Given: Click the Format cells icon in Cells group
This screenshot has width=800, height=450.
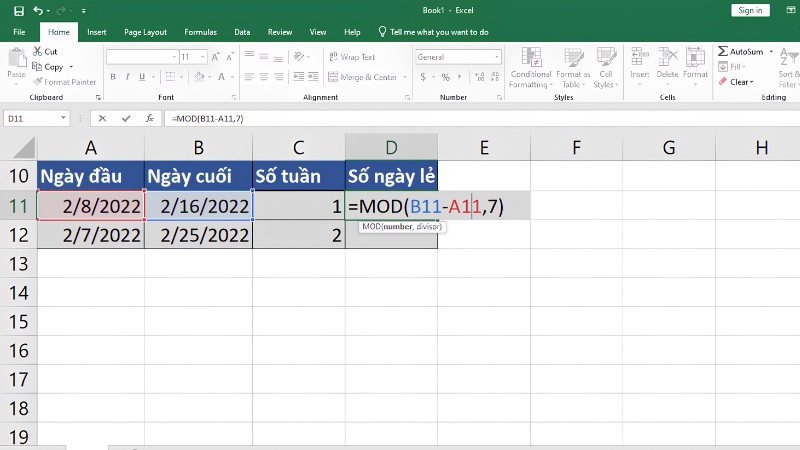Looking at the screenshot, I should pyautogui.click(x=695, y=57).
